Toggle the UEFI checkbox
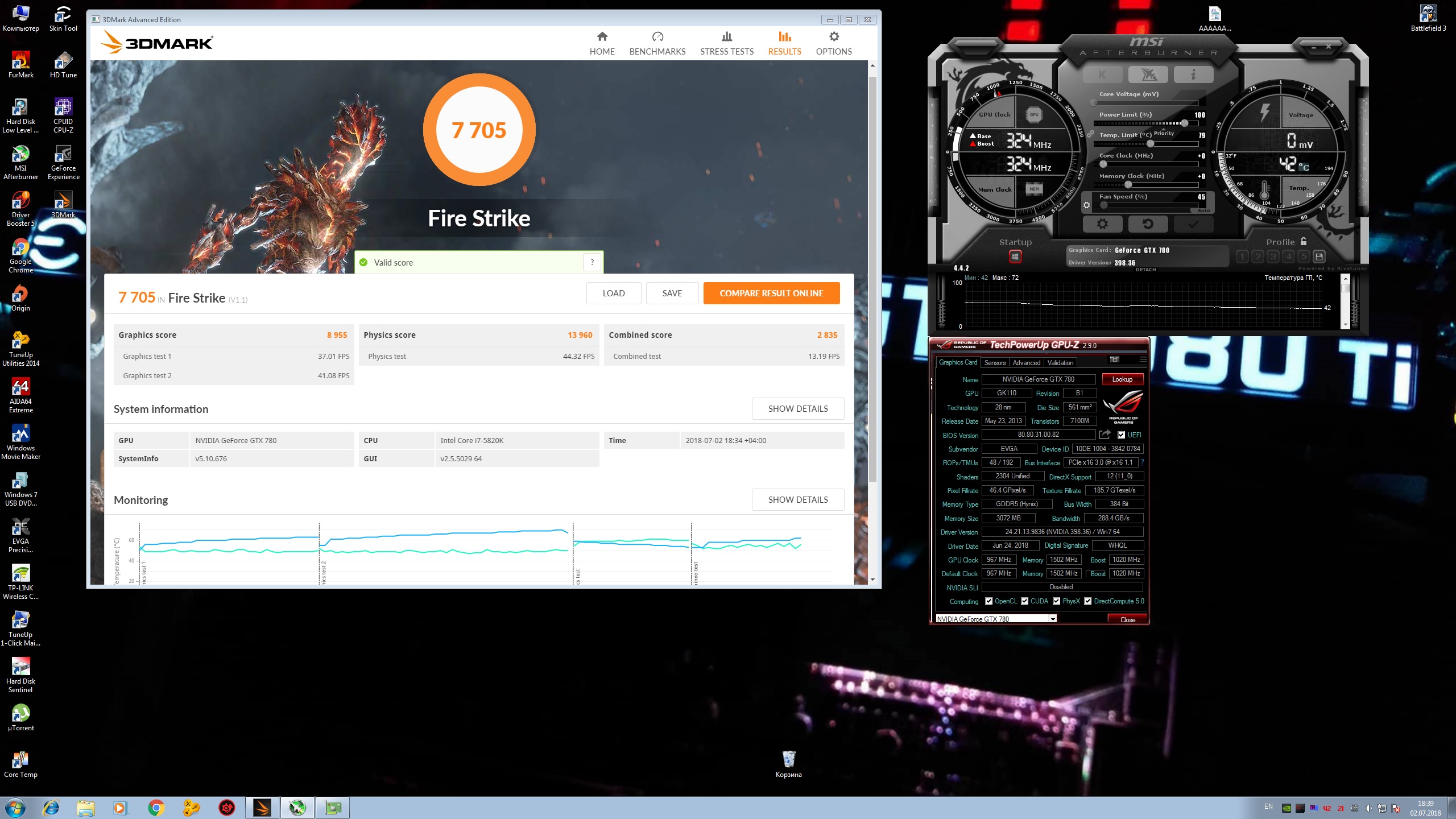The height and width of the screenshot is (819, 1456). (x=1121, y=435)
